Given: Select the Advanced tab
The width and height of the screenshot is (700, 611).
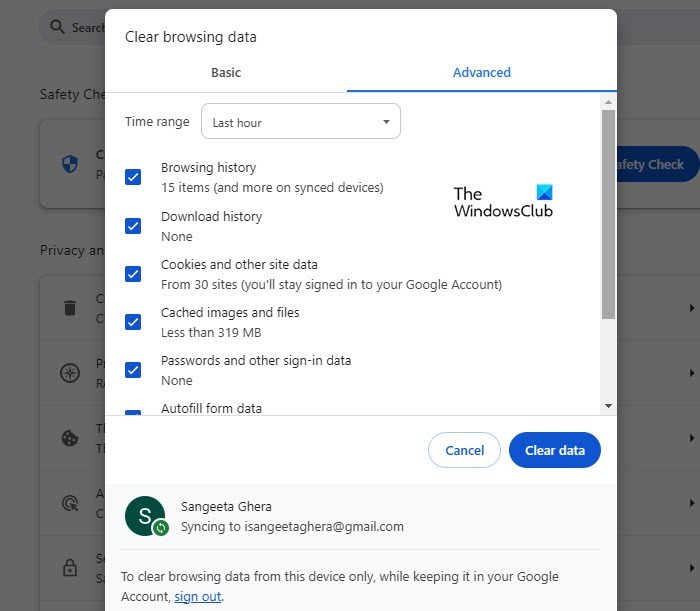Looking at the screenshot, I should [x=482, y=72].
